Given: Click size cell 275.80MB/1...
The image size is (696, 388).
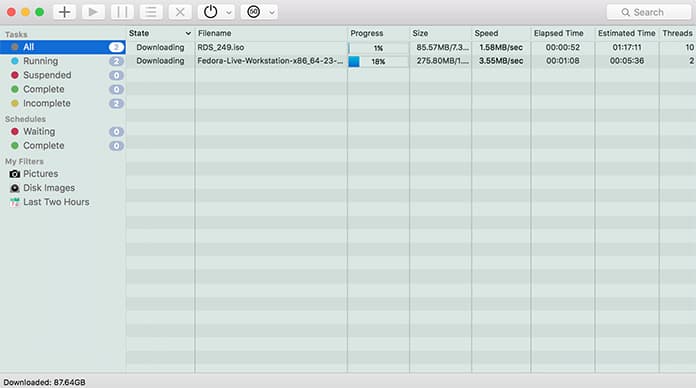Looking at the screenshot, I should pyautogui.click(x=442, y=61).
